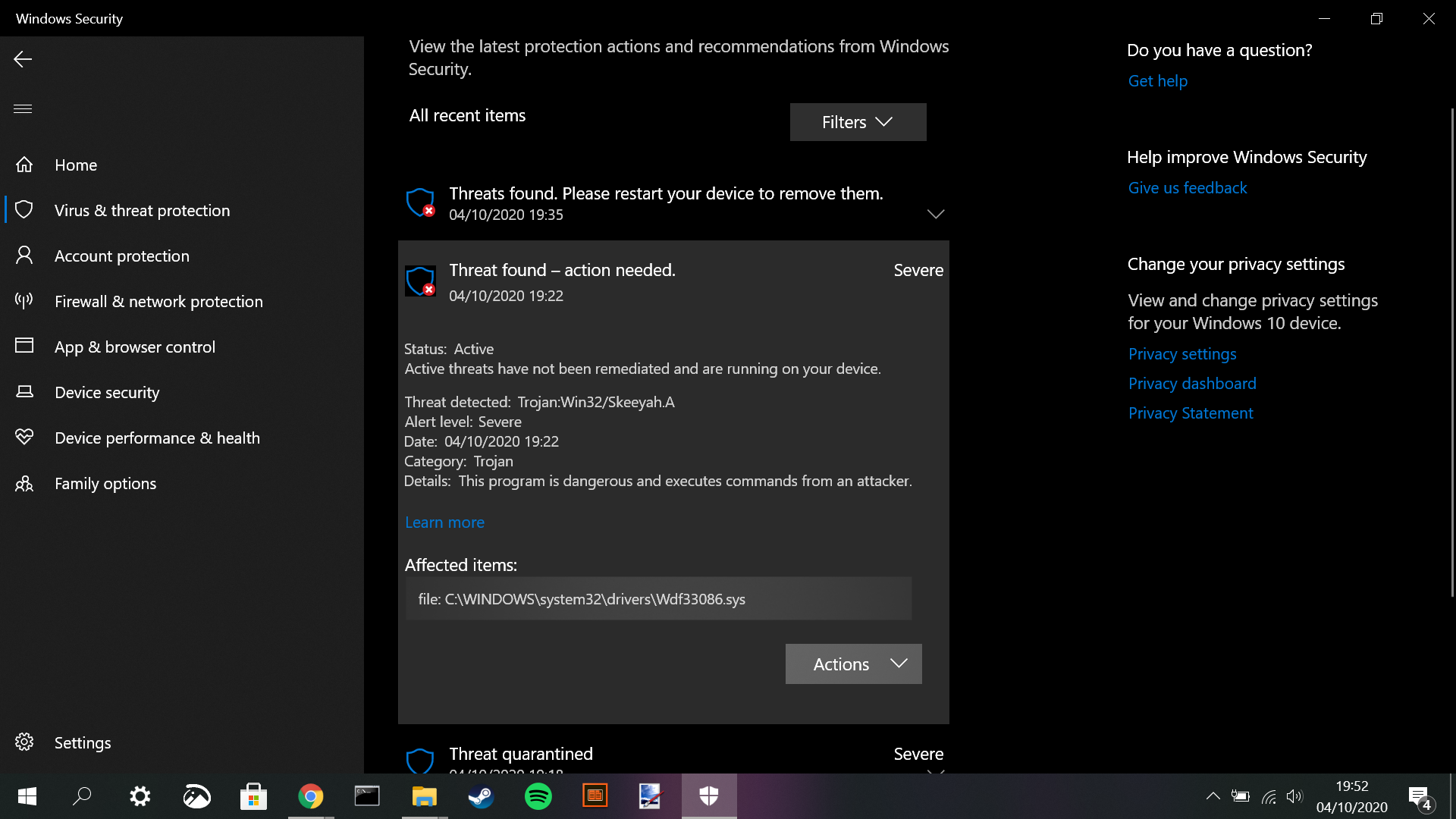Open the terminal window from taskbar

tap(367, 796)
